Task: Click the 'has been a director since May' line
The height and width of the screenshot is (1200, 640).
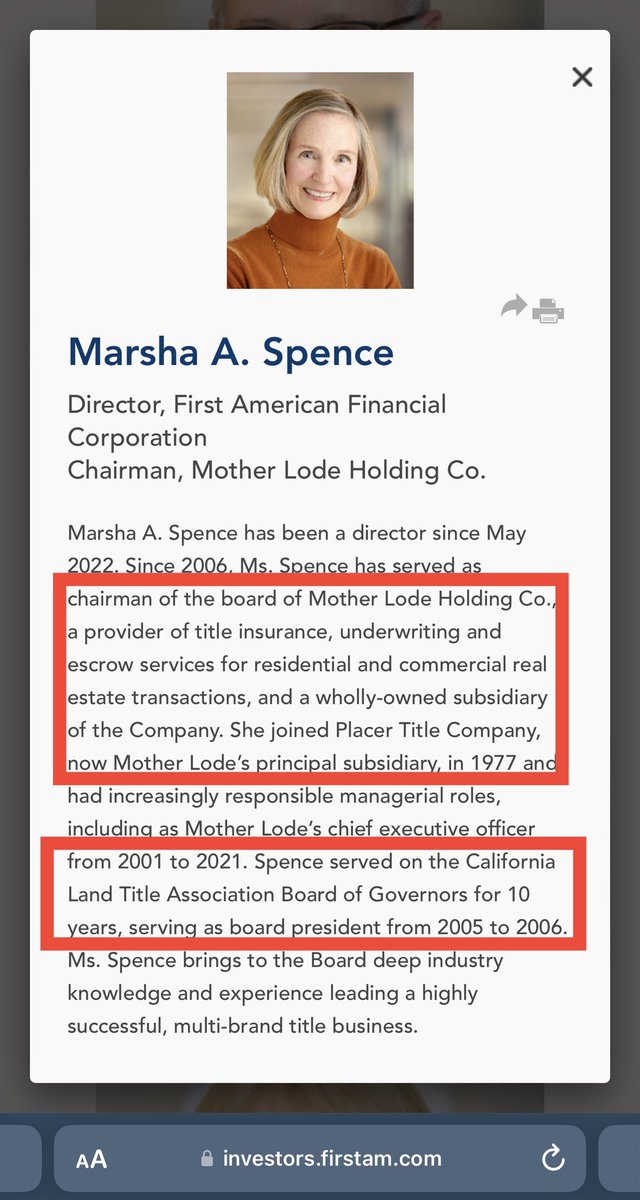Action: pos(296,533)
